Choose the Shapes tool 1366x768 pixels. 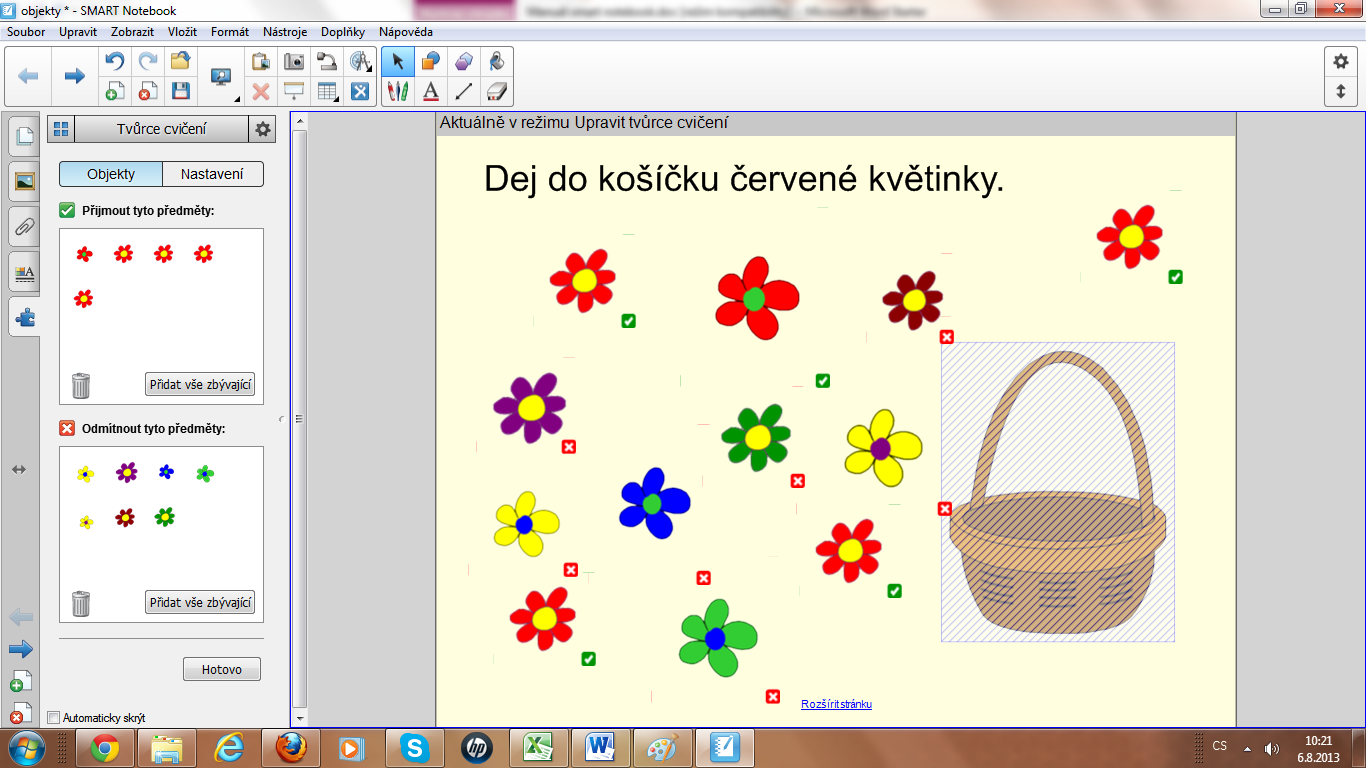tap(431, 62)
